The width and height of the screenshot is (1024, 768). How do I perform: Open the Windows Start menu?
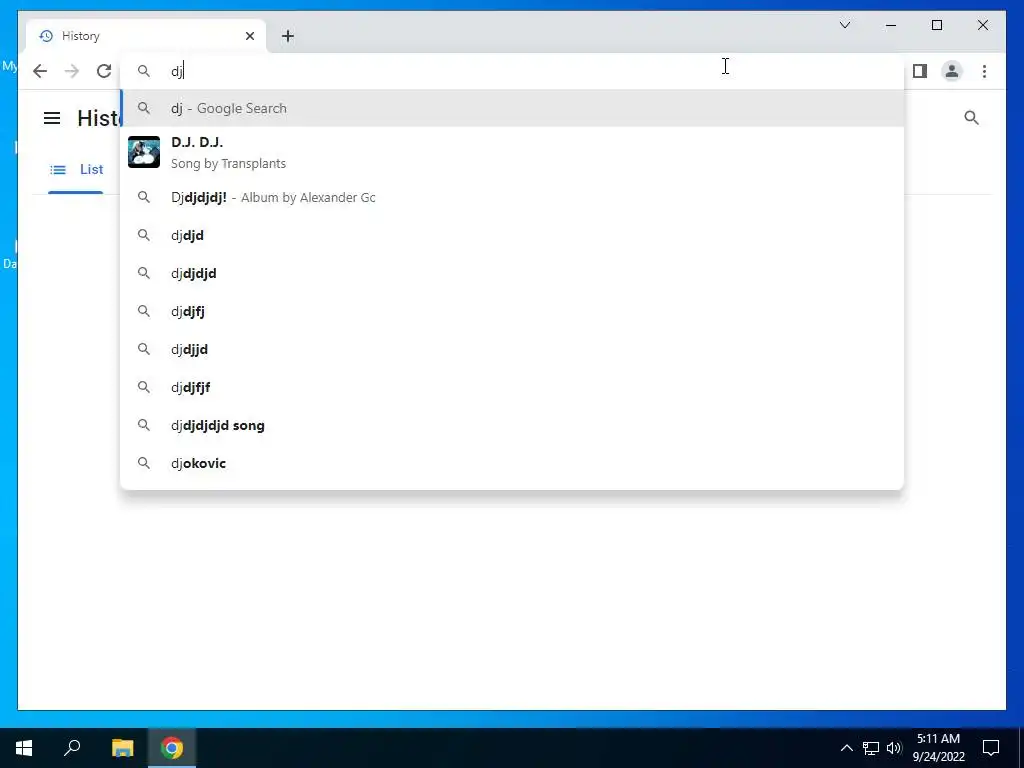[24, 748]
